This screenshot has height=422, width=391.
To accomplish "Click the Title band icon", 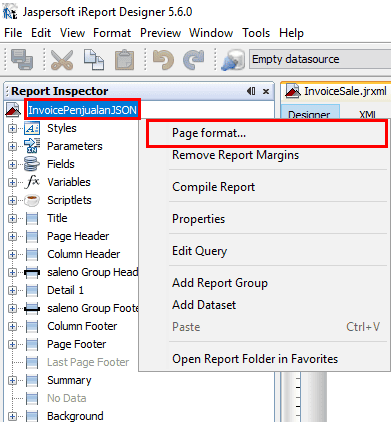I will pos(32,218).
